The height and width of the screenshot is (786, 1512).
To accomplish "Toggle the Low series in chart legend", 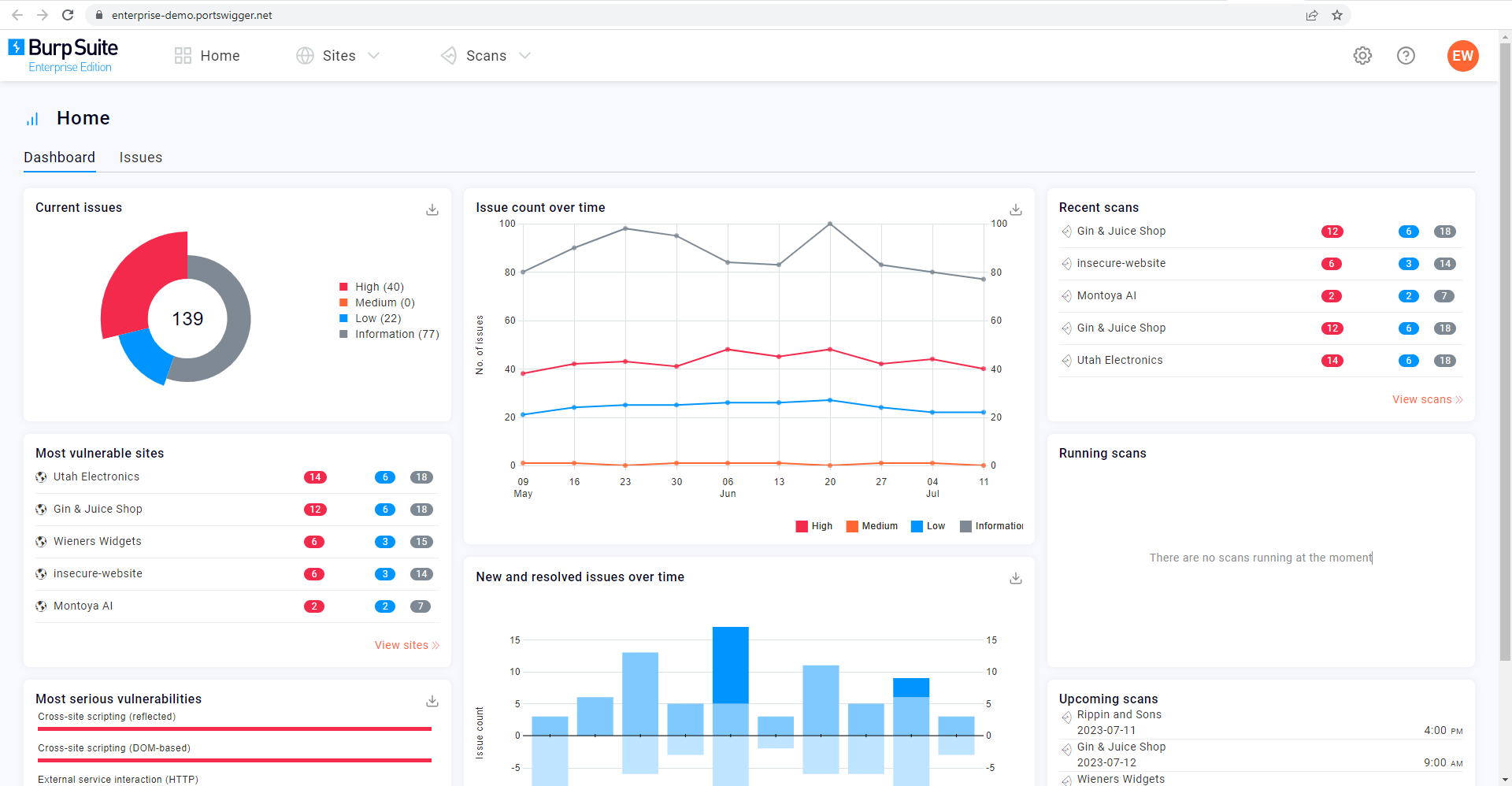I will pos(928,526).
